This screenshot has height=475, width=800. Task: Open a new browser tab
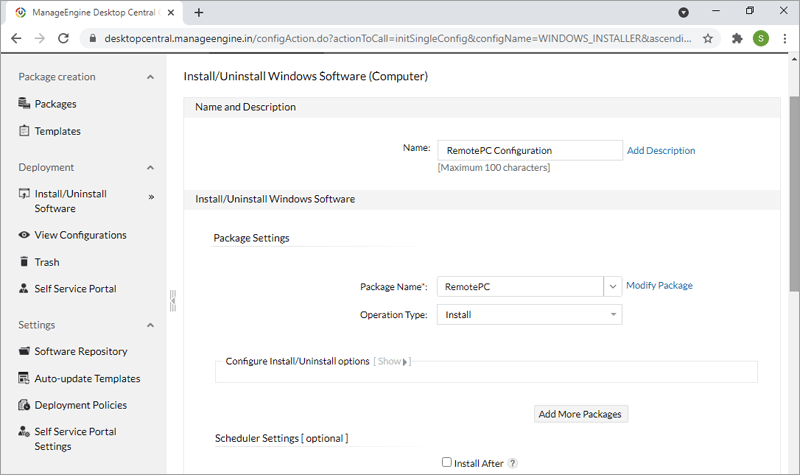point(199,12)
